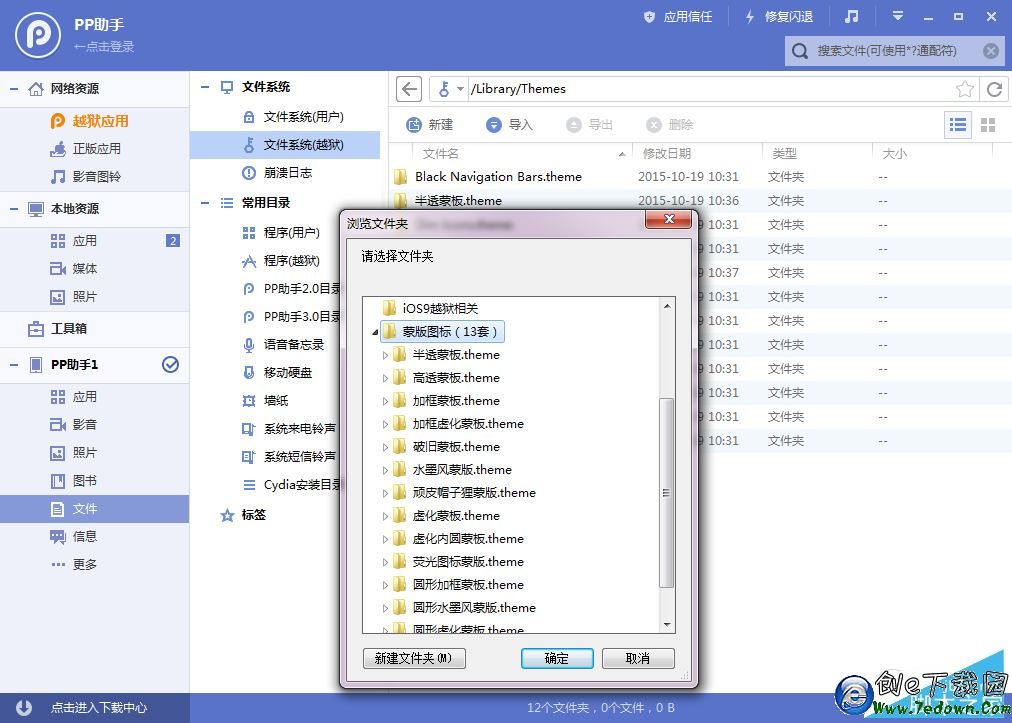Viewport: 1012px width, 723px height.
Task: Click dialog scrollbar down arrow
Action: click(x=667, y=625)
